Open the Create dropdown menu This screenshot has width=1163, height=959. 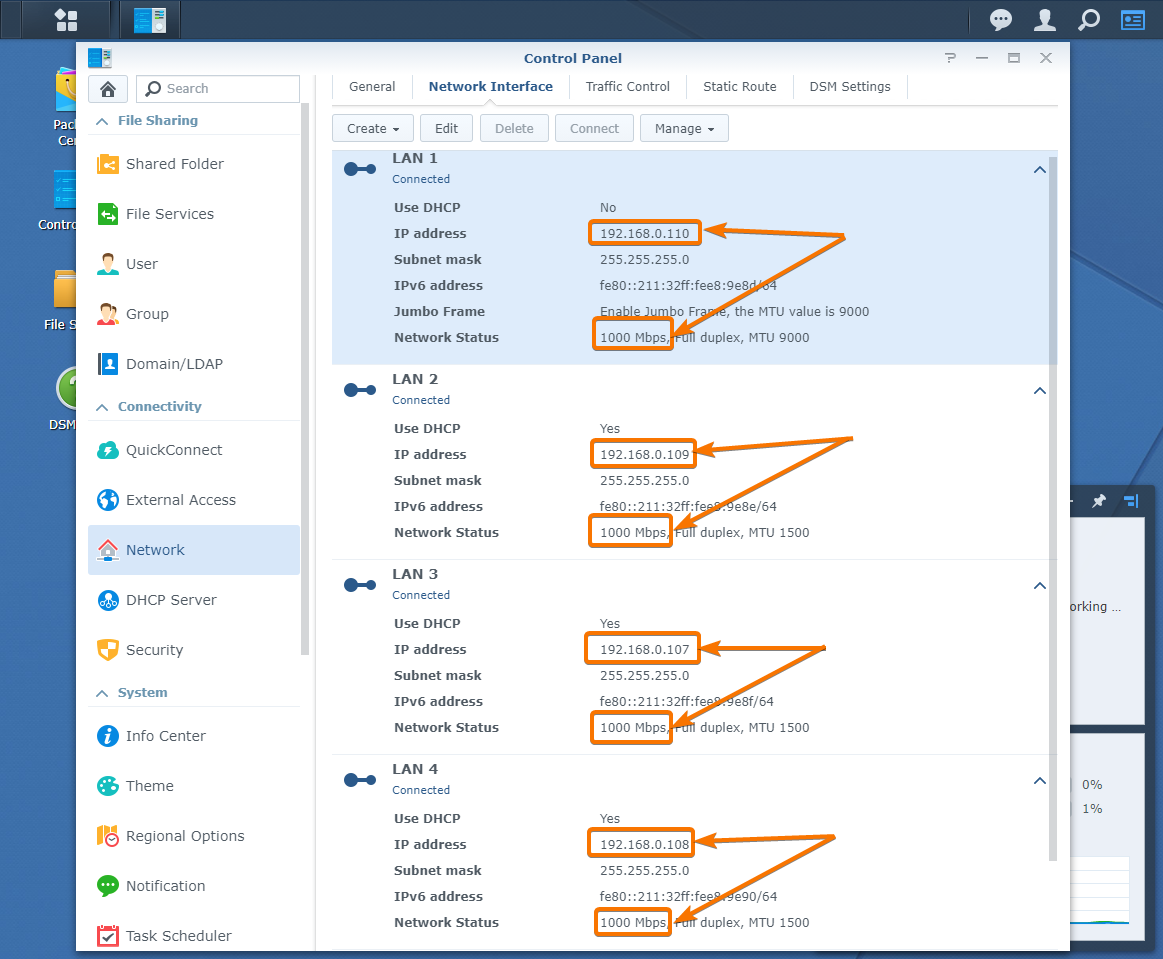[x=372, y=128]
